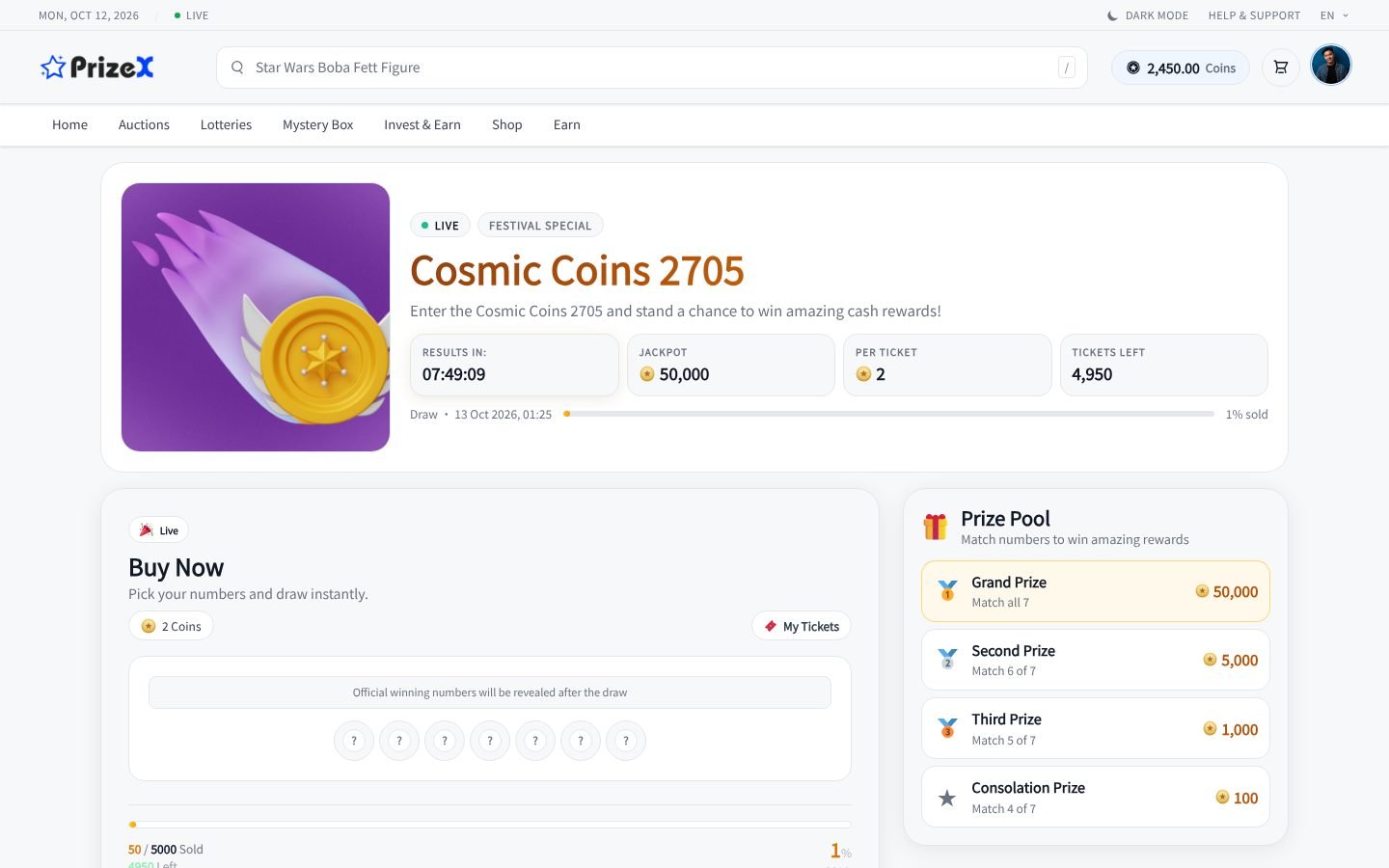The width and height of the screenshot is (1389, 868).
Task: Open the EN language dropdown
Action: [x=1334, y=15]
